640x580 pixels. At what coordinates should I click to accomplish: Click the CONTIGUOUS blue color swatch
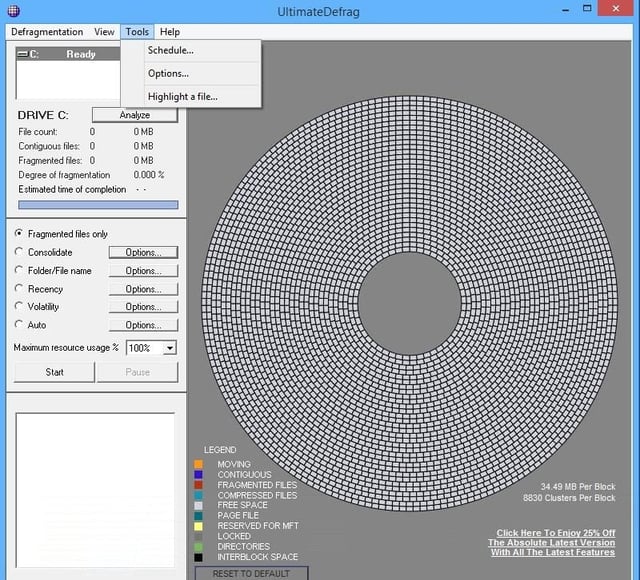(x=198, y=474)
